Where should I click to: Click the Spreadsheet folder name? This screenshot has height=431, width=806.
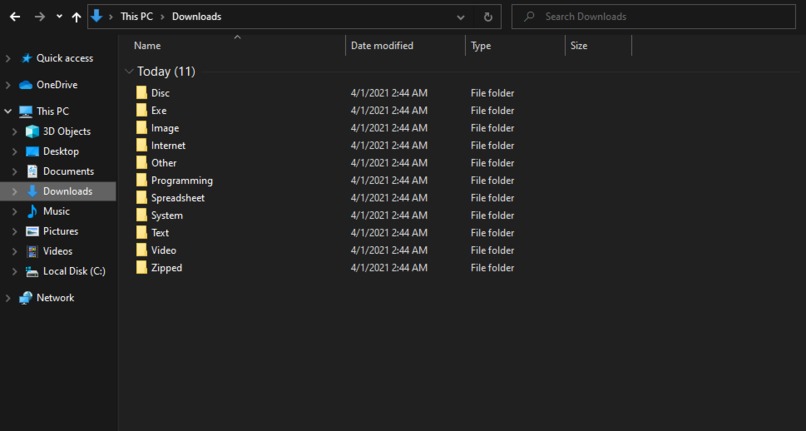click(178, 198)
